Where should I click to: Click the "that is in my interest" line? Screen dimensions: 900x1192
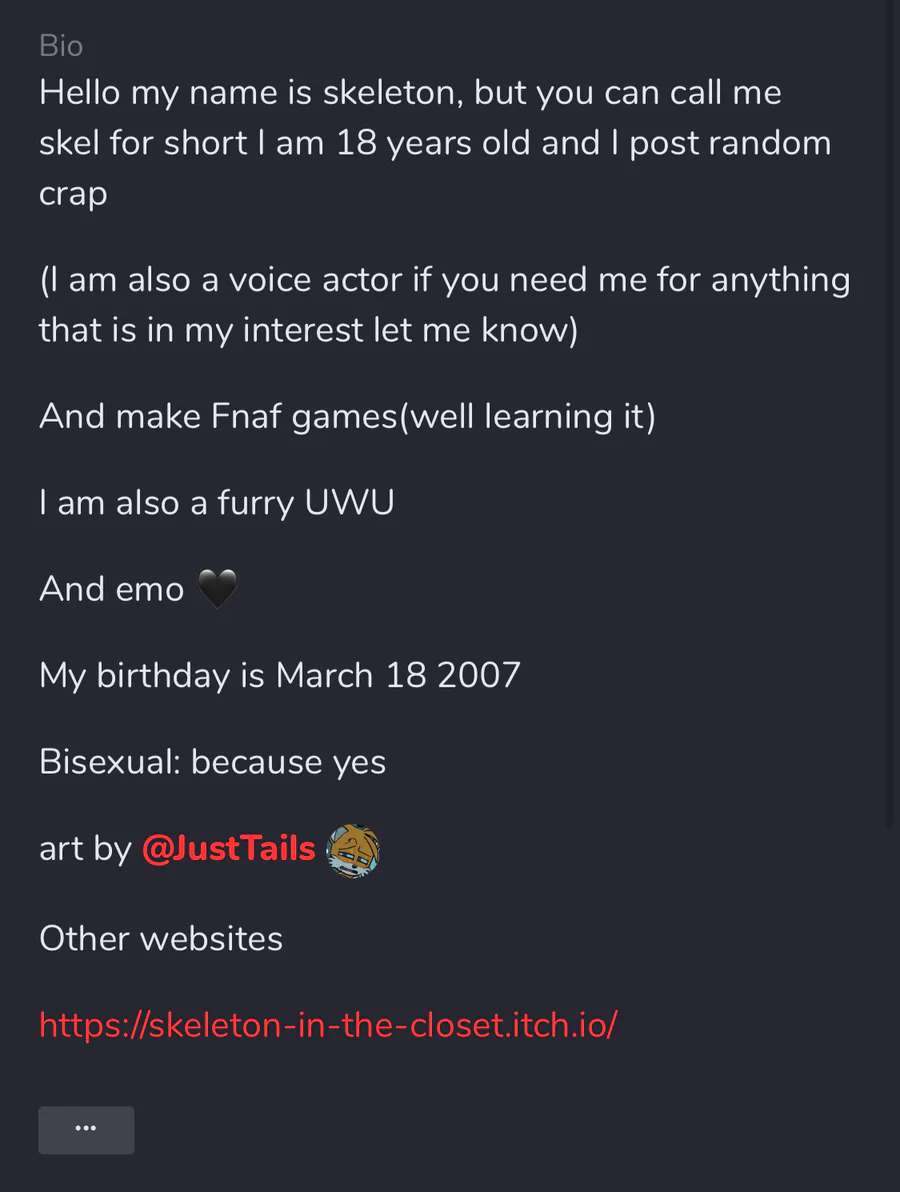[309, 330]
